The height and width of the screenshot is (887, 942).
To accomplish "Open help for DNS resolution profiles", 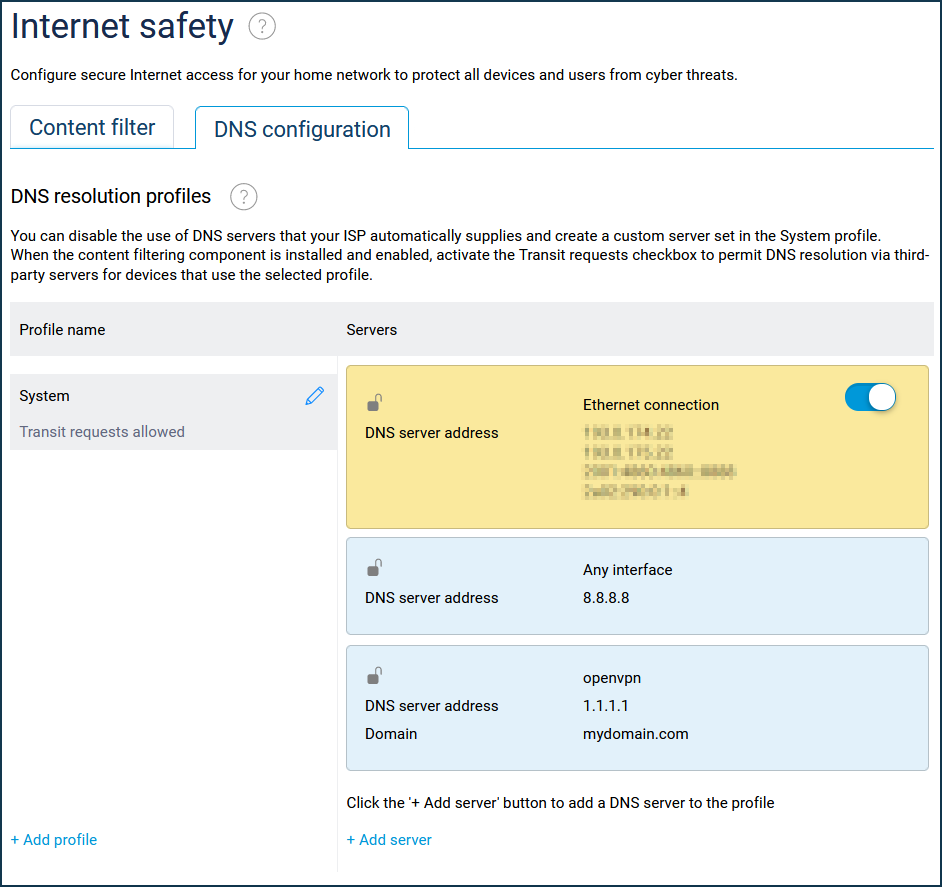I will (x=244, y=197).
